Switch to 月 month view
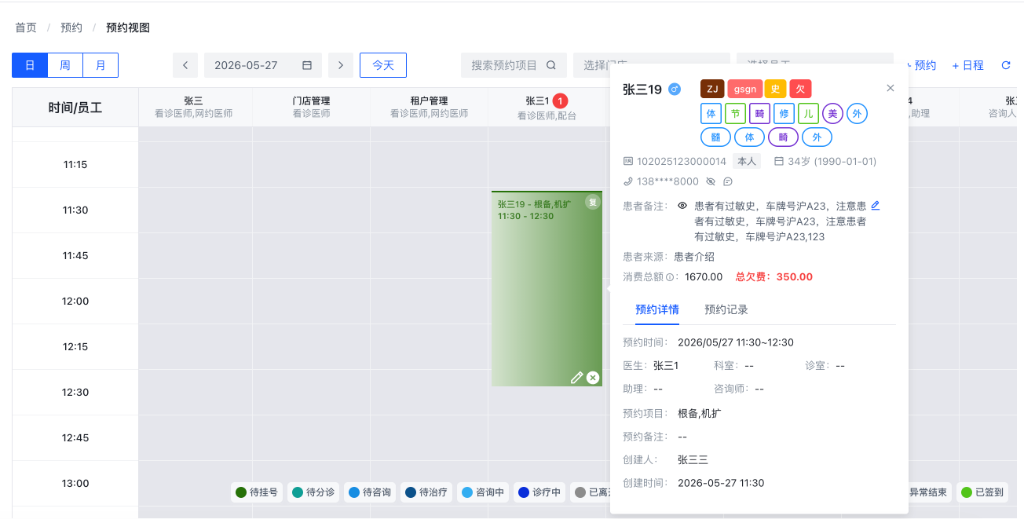Image resolution: width=1024 pixels, height=519 pixels. (x=101, y=65)
